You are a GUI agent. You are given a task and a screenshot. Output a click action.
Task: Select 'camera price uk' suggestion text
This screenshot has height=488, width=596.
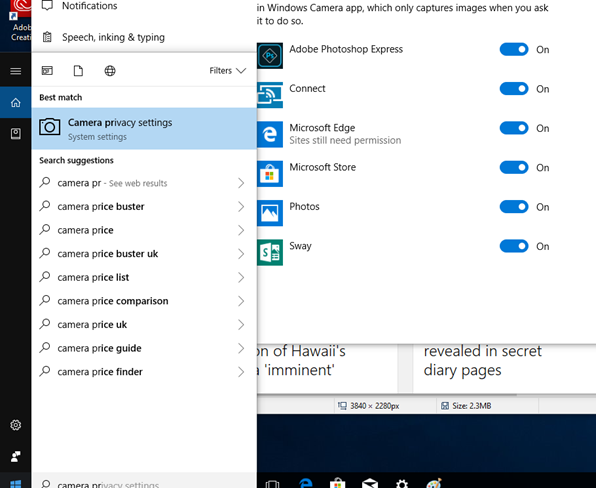[92, 325]
